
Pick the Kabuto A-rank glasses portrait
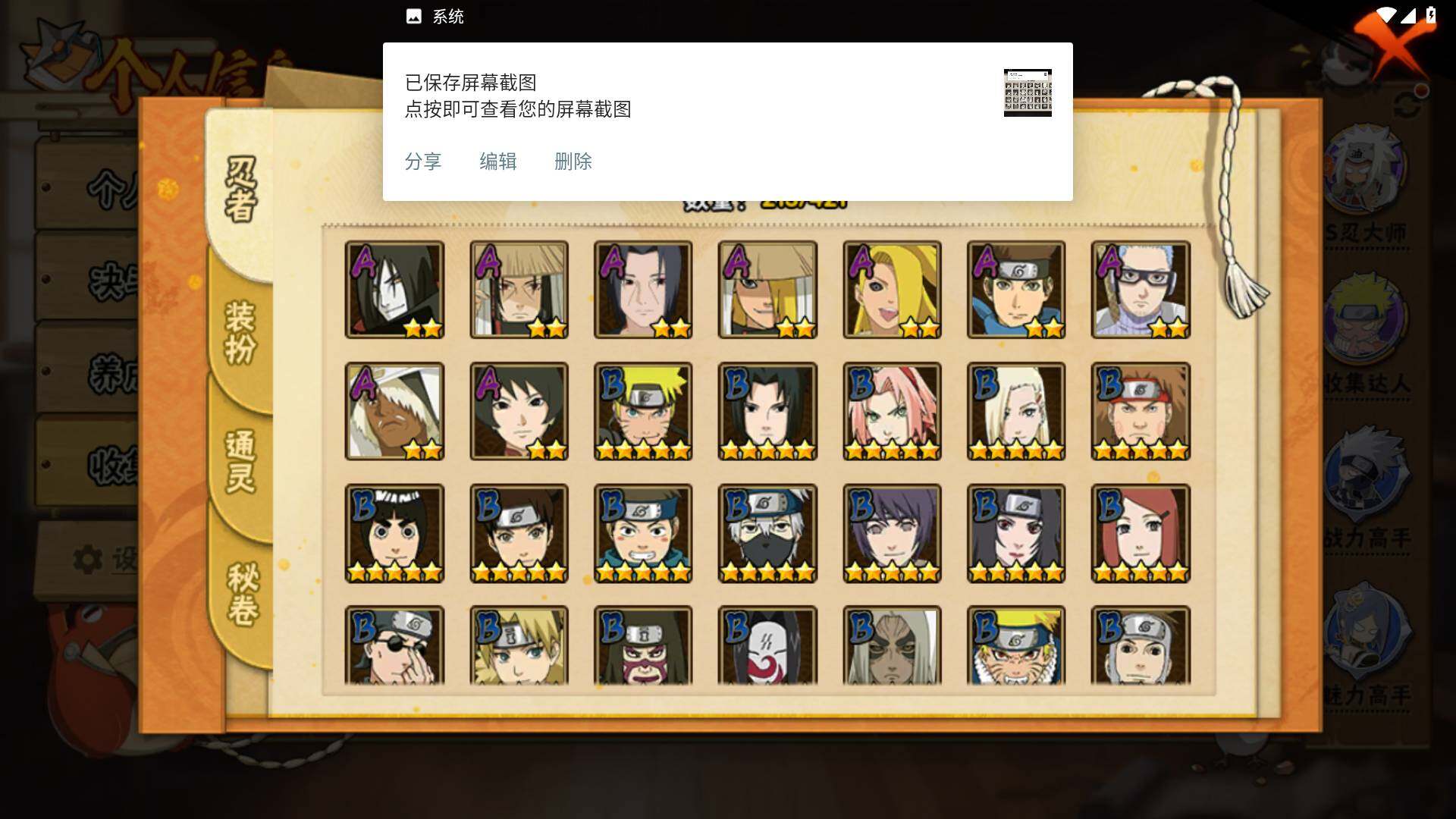point(1141,290)
